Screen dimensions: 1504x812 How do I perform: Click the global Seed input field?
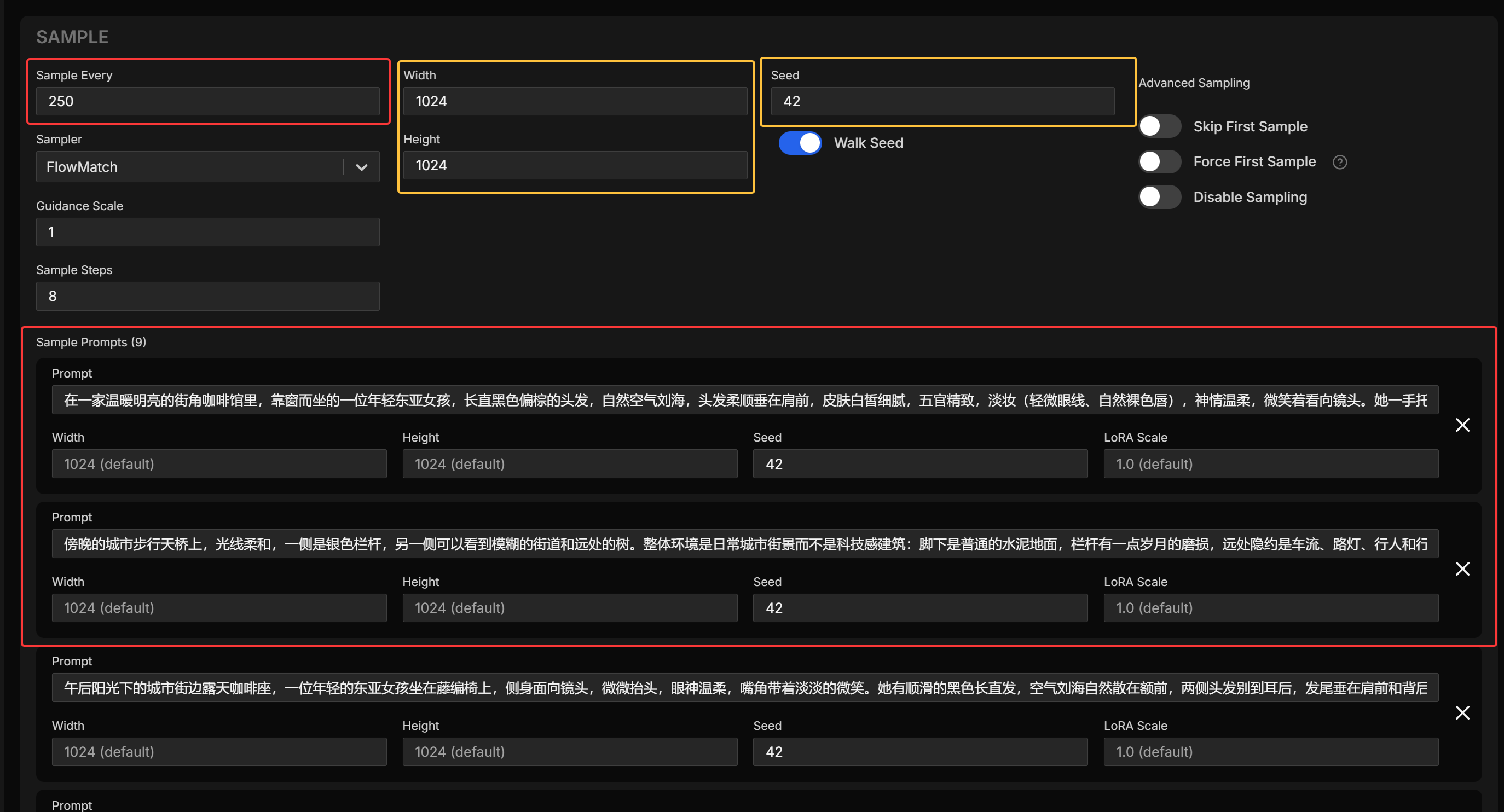tap(942, 102)
